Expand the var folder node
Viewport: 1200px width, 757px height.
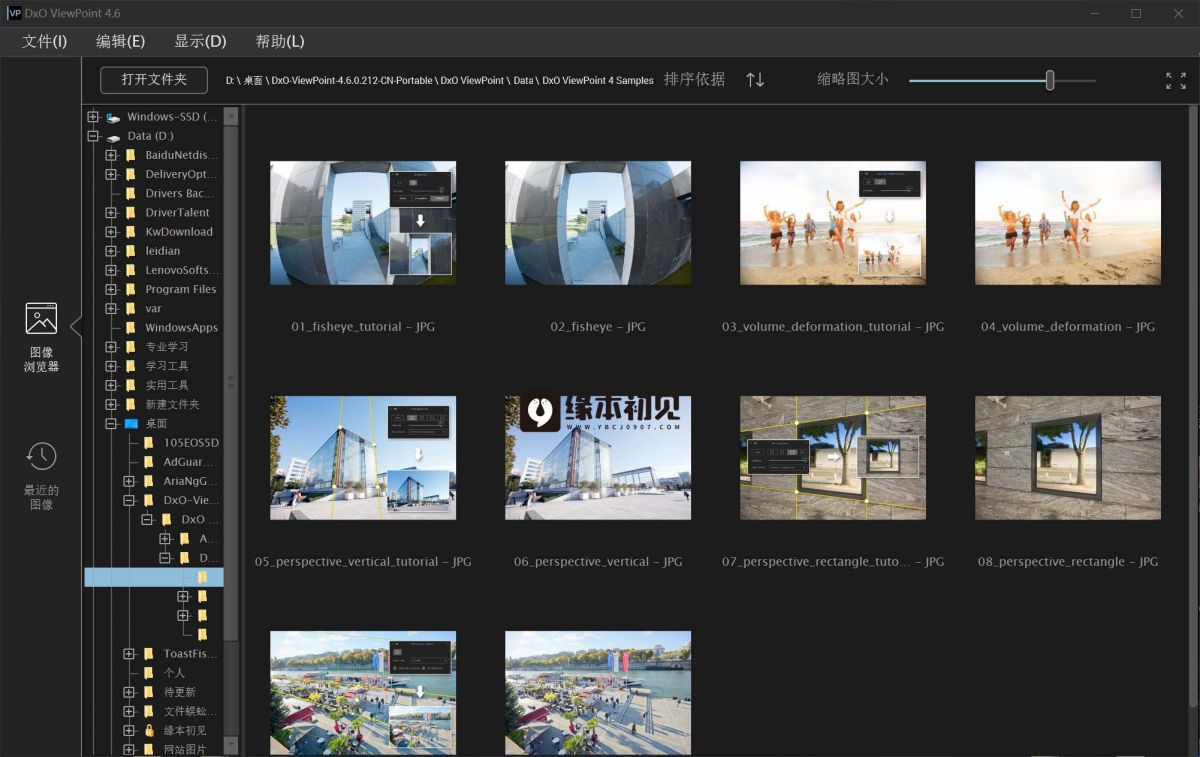coord(111,308)
